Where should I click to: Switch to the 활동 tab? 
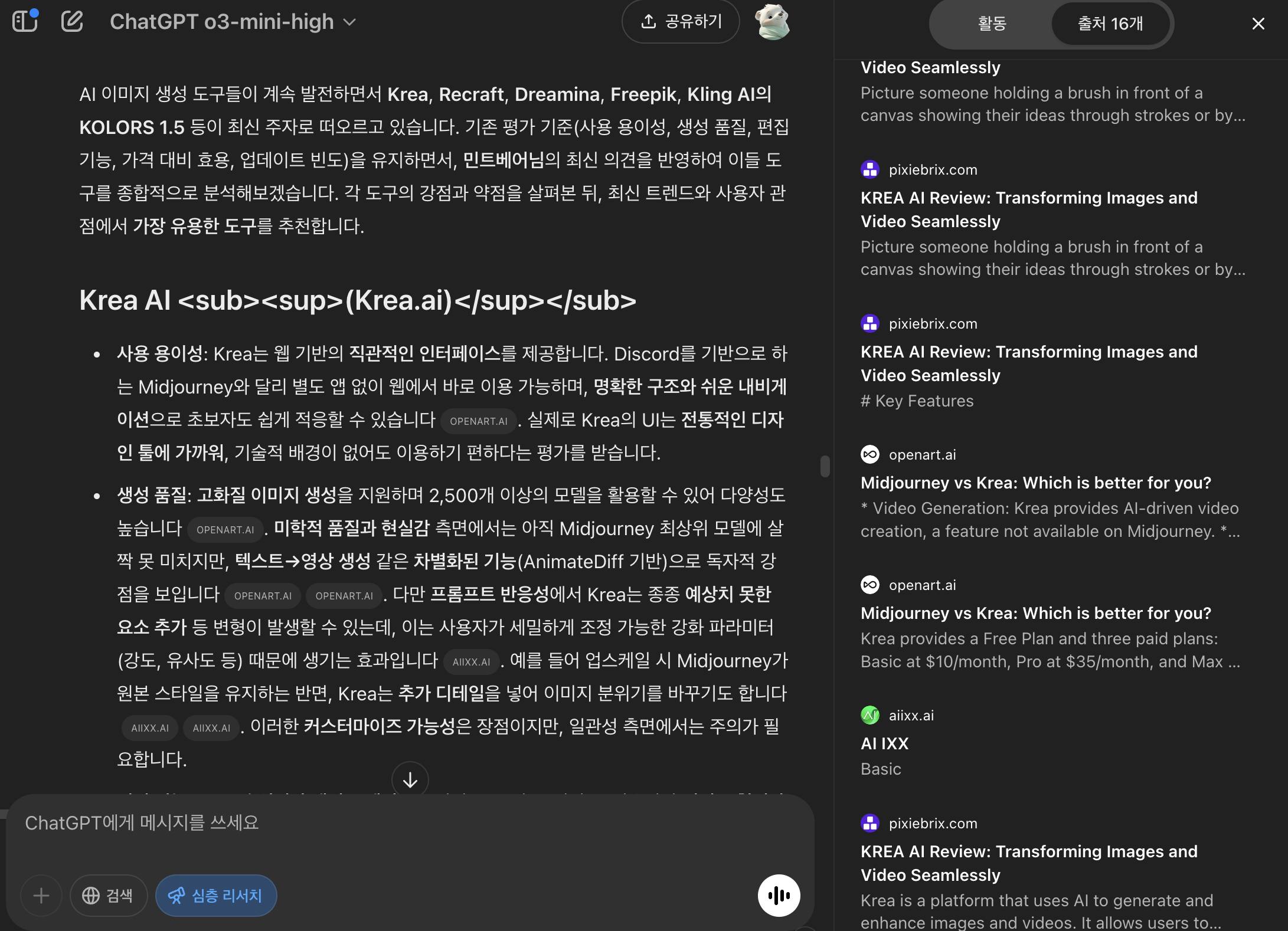992,24
